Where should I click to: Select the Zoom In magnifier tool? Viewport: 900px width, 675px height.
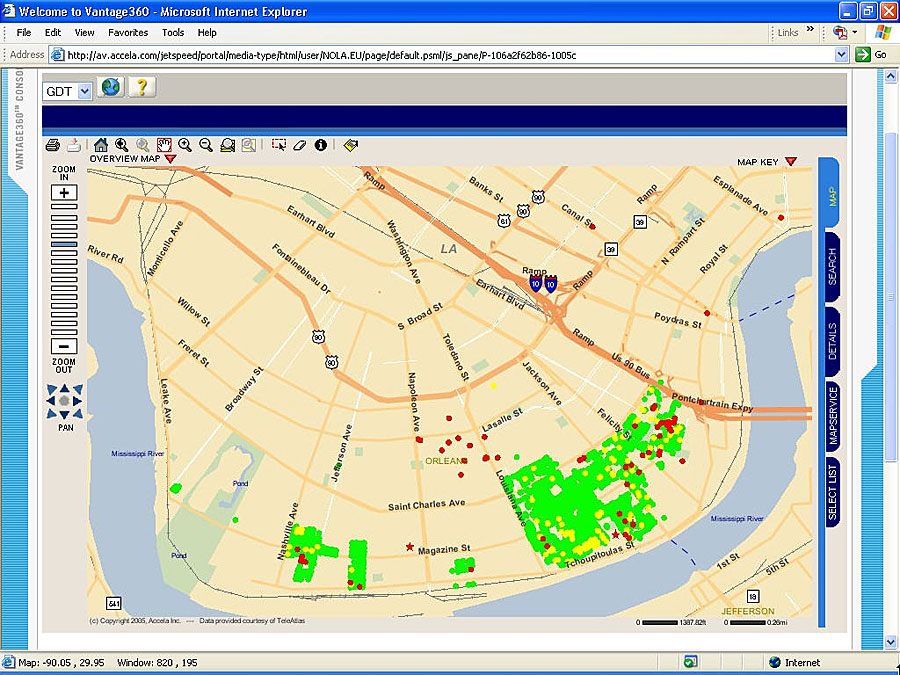click(184, 145)
